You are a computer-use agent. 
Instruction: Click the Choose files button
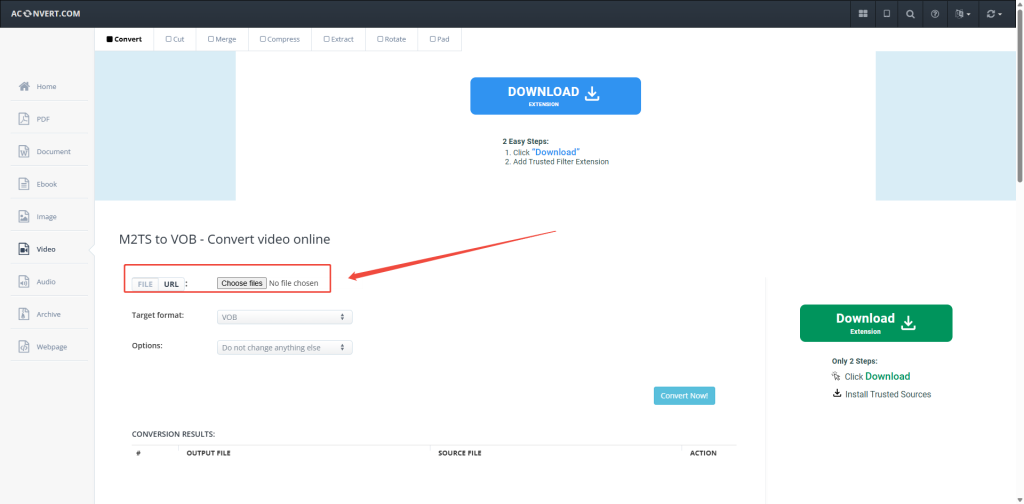(x=242, y=283)
